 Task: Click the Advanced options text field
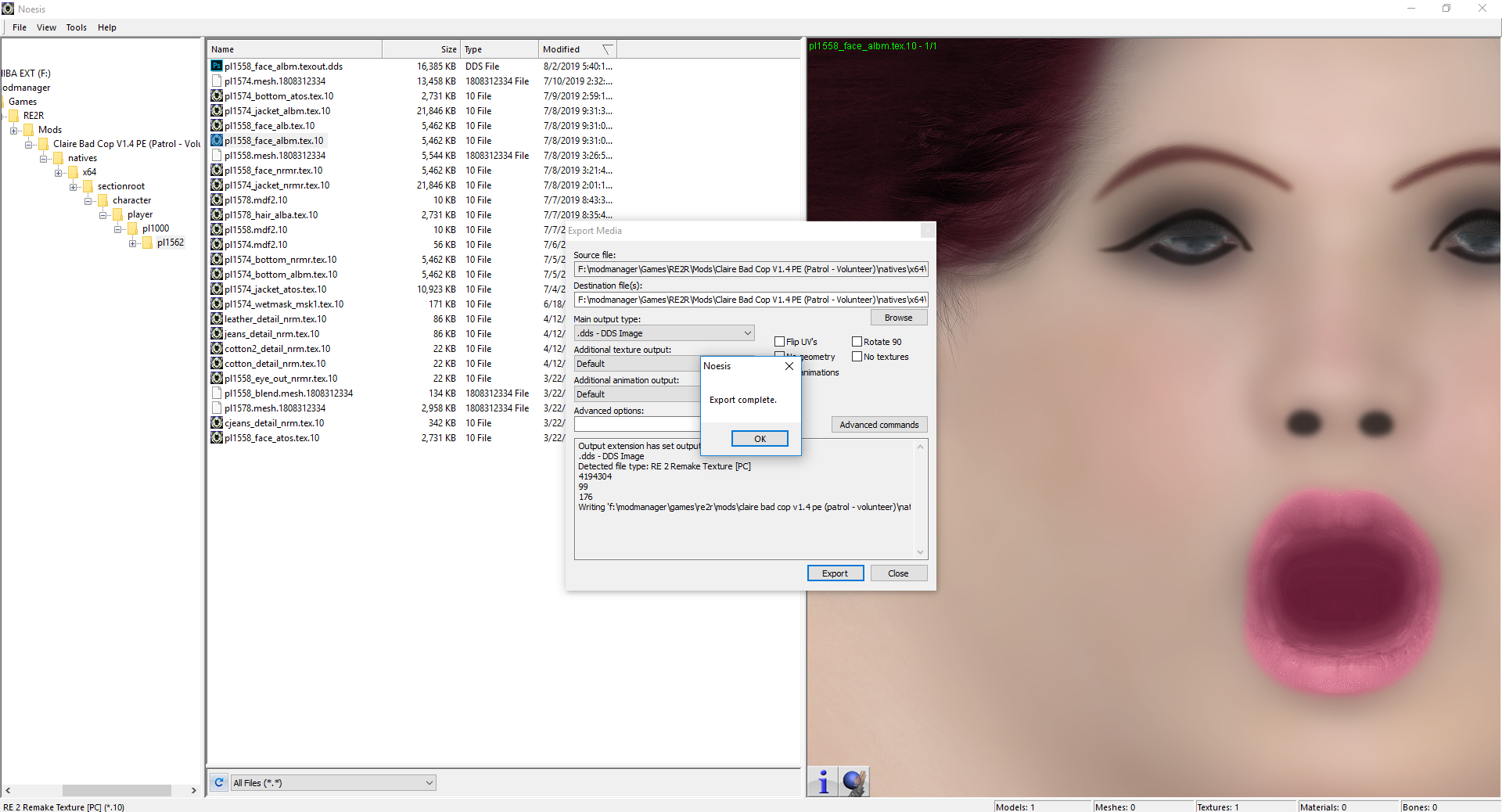637,425
